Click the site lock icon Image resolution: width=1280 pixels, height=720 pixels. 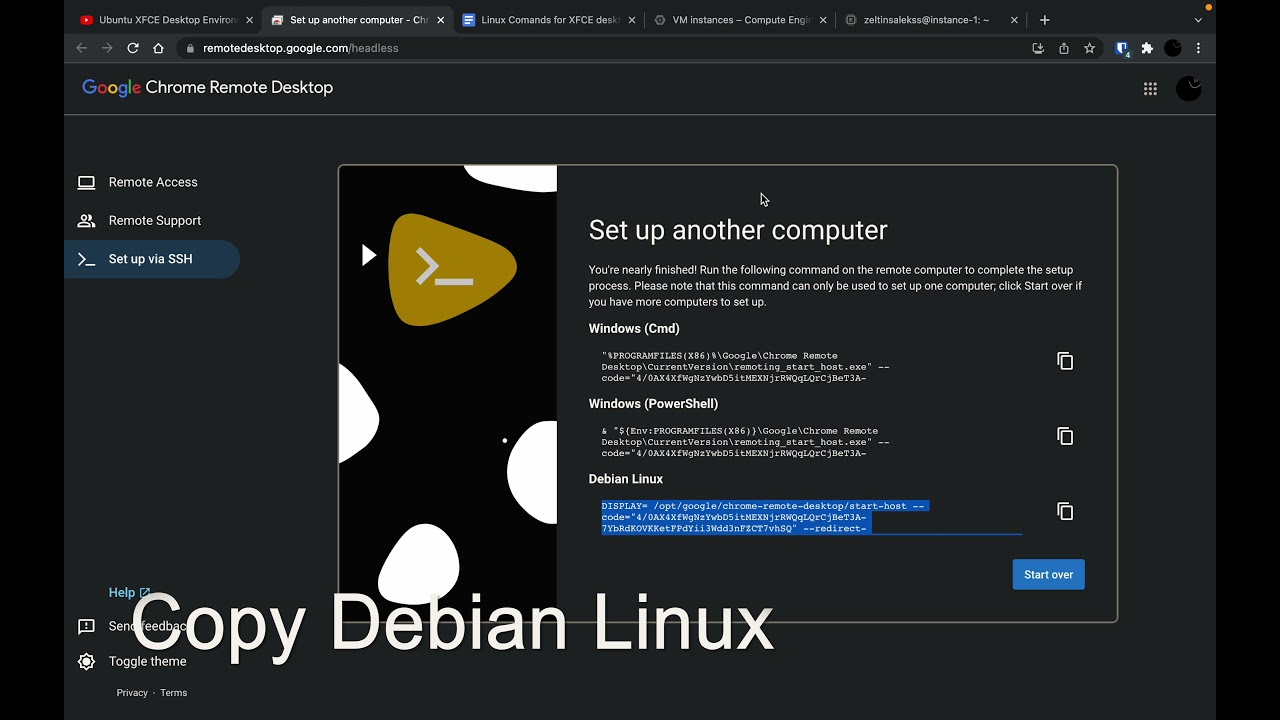(190, 48)
